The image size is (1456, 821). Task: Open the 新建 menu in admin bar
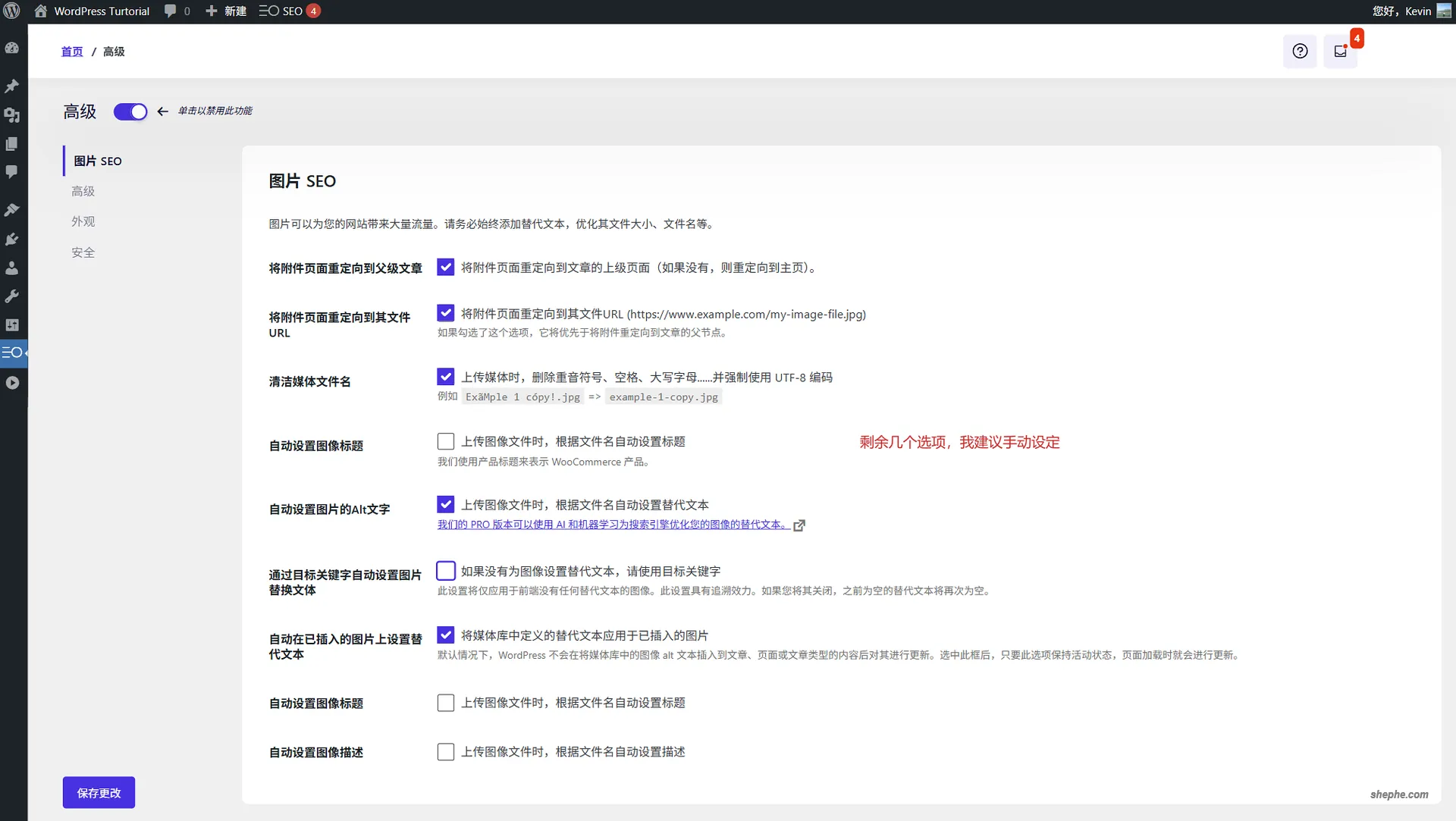click(x=225, y=11)
